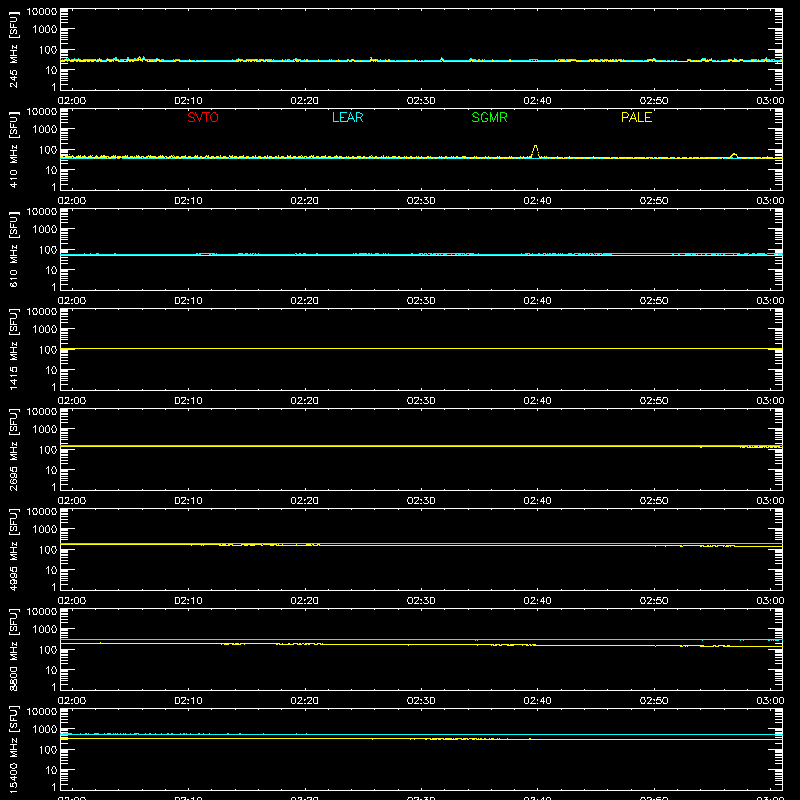Select the 410 MHz [SFU] axis title
800x800 pixels.
coord(14,150)
